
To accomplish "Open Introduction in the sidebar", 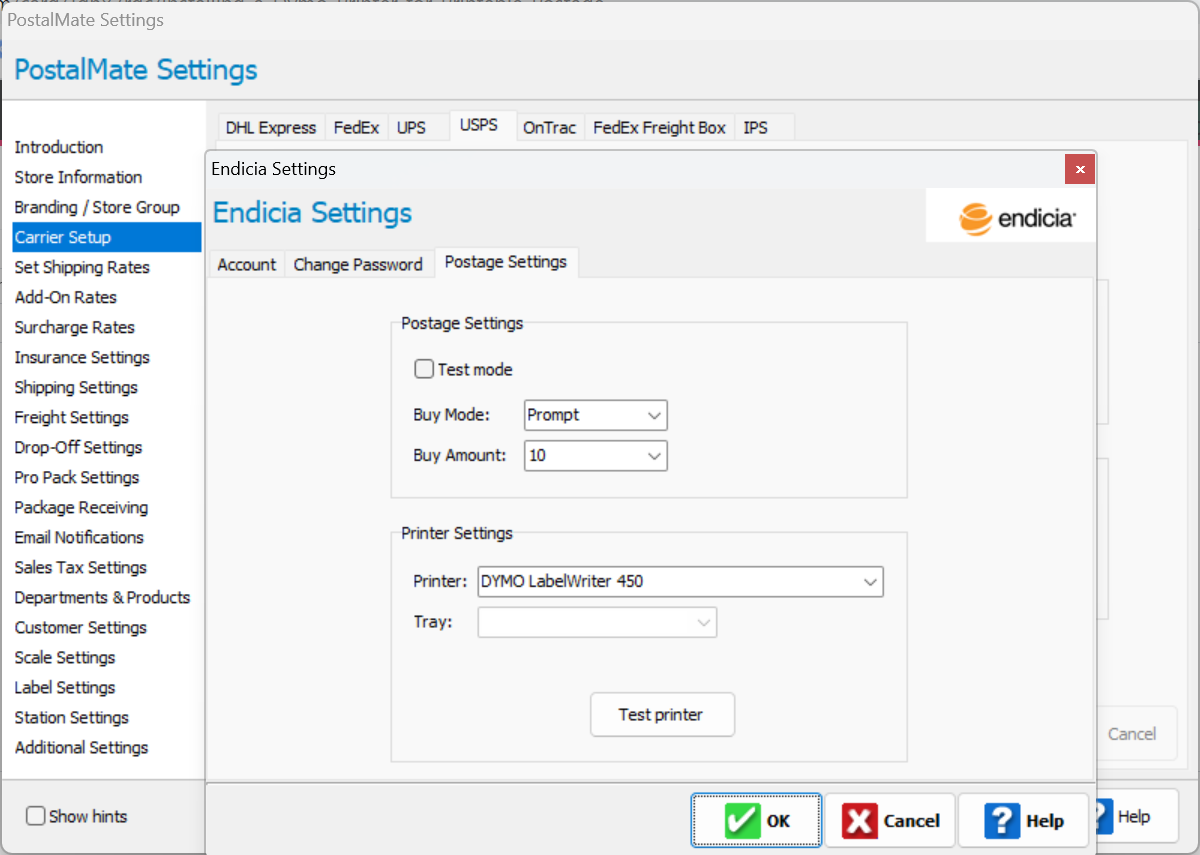I will pos(59,147).
